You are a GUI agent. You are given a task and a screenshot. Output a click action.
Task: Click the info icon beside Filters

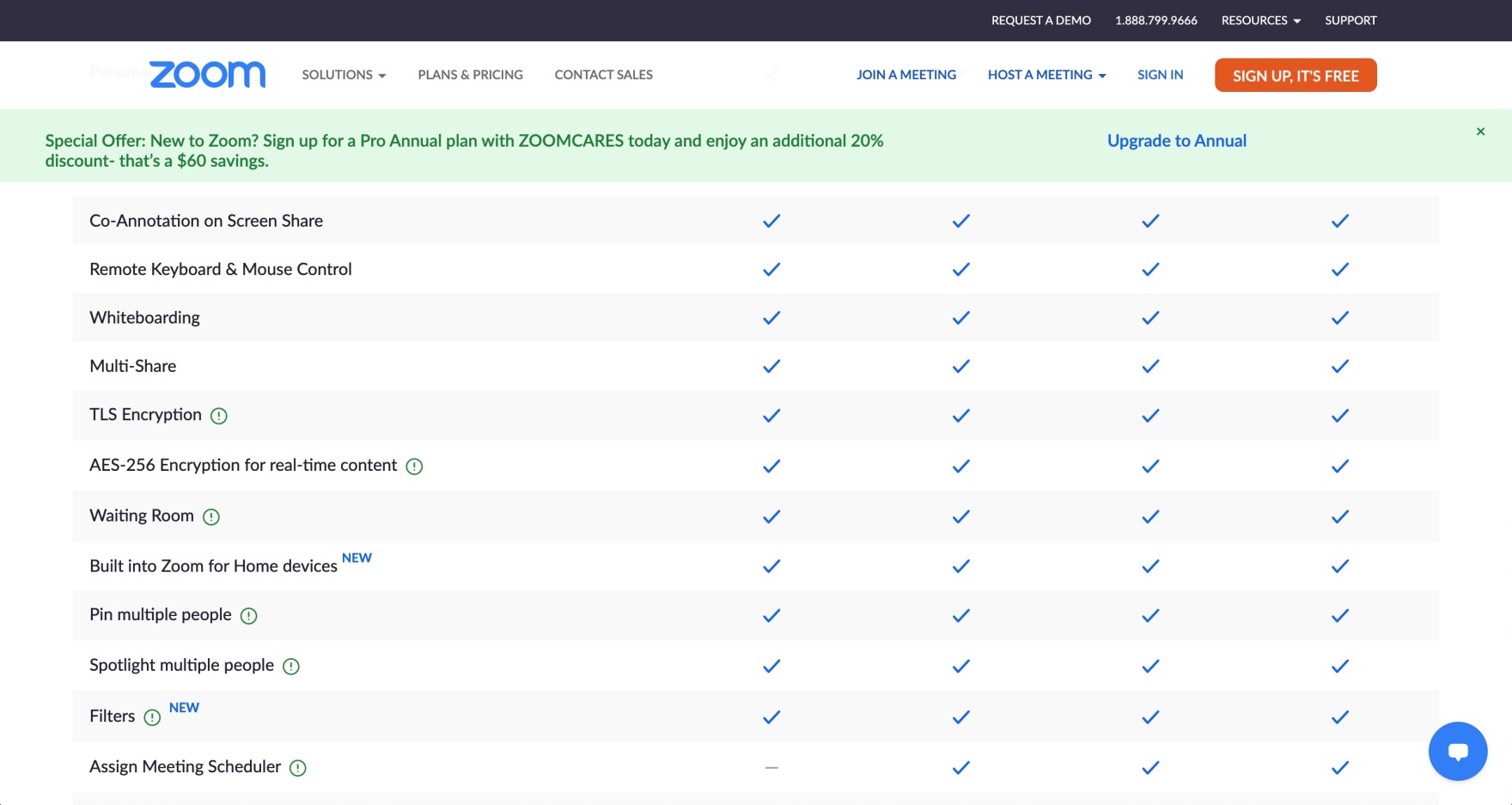[x=152, y=717]
